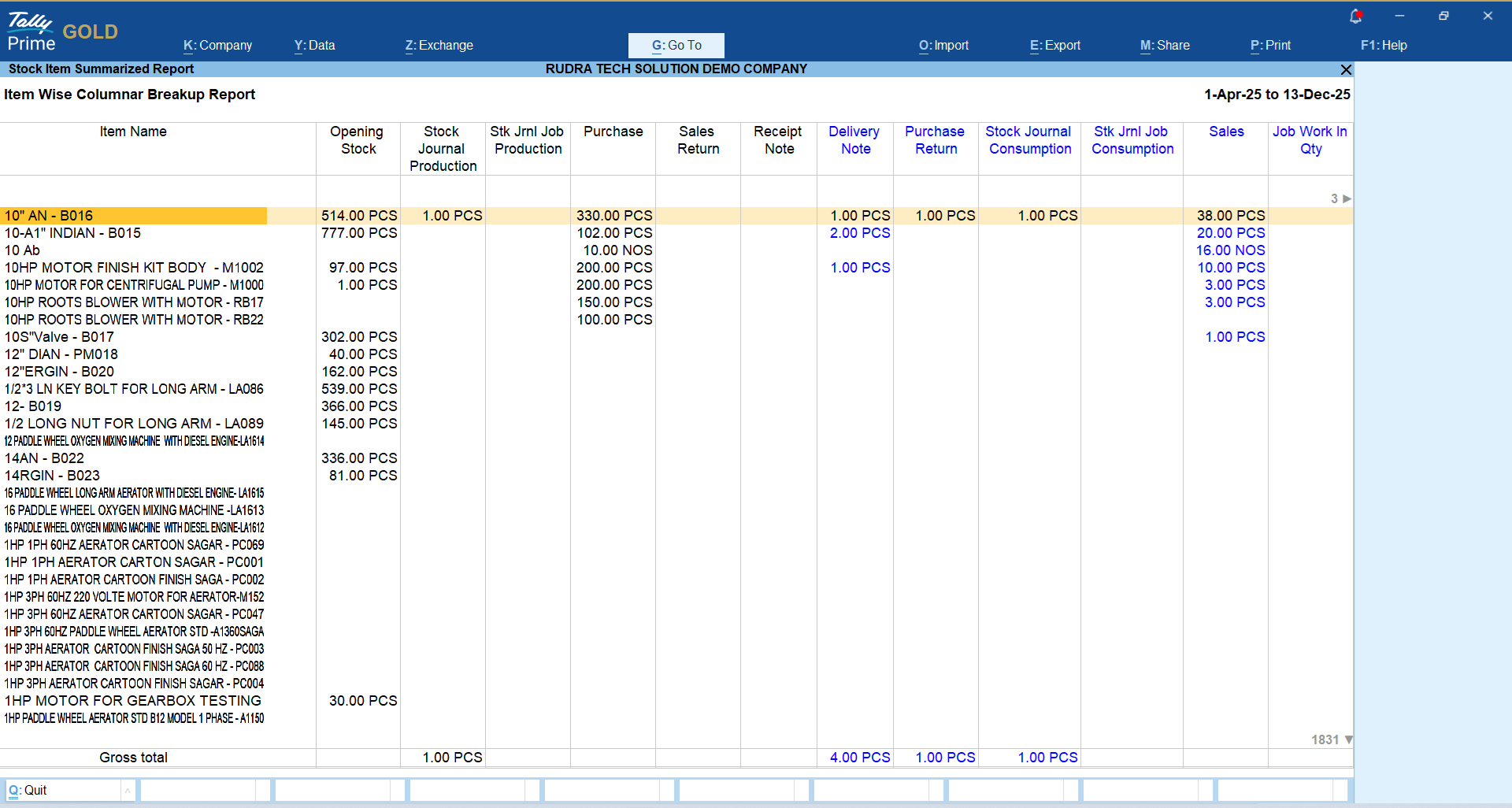Select the 10-A1" INDIAN - B015 item
The width and height of the screenshot is (1512, 808).
(72, 233)
